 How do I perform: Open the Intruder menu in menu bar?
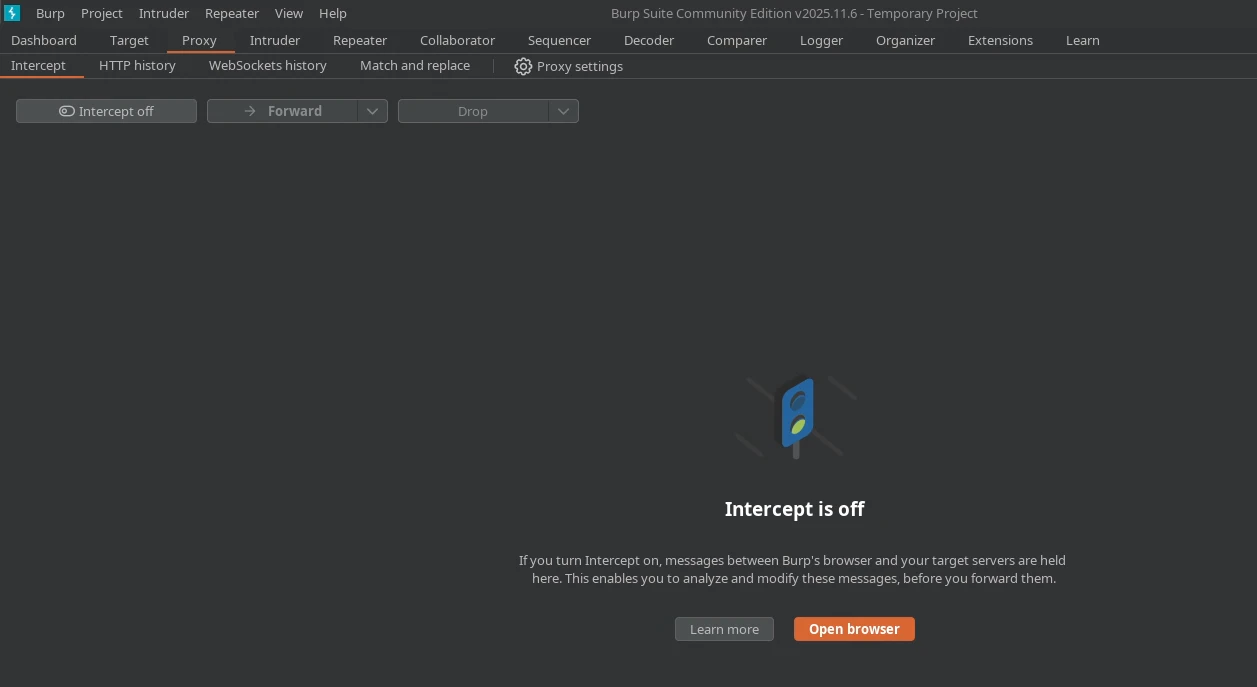tap(164, 13)
